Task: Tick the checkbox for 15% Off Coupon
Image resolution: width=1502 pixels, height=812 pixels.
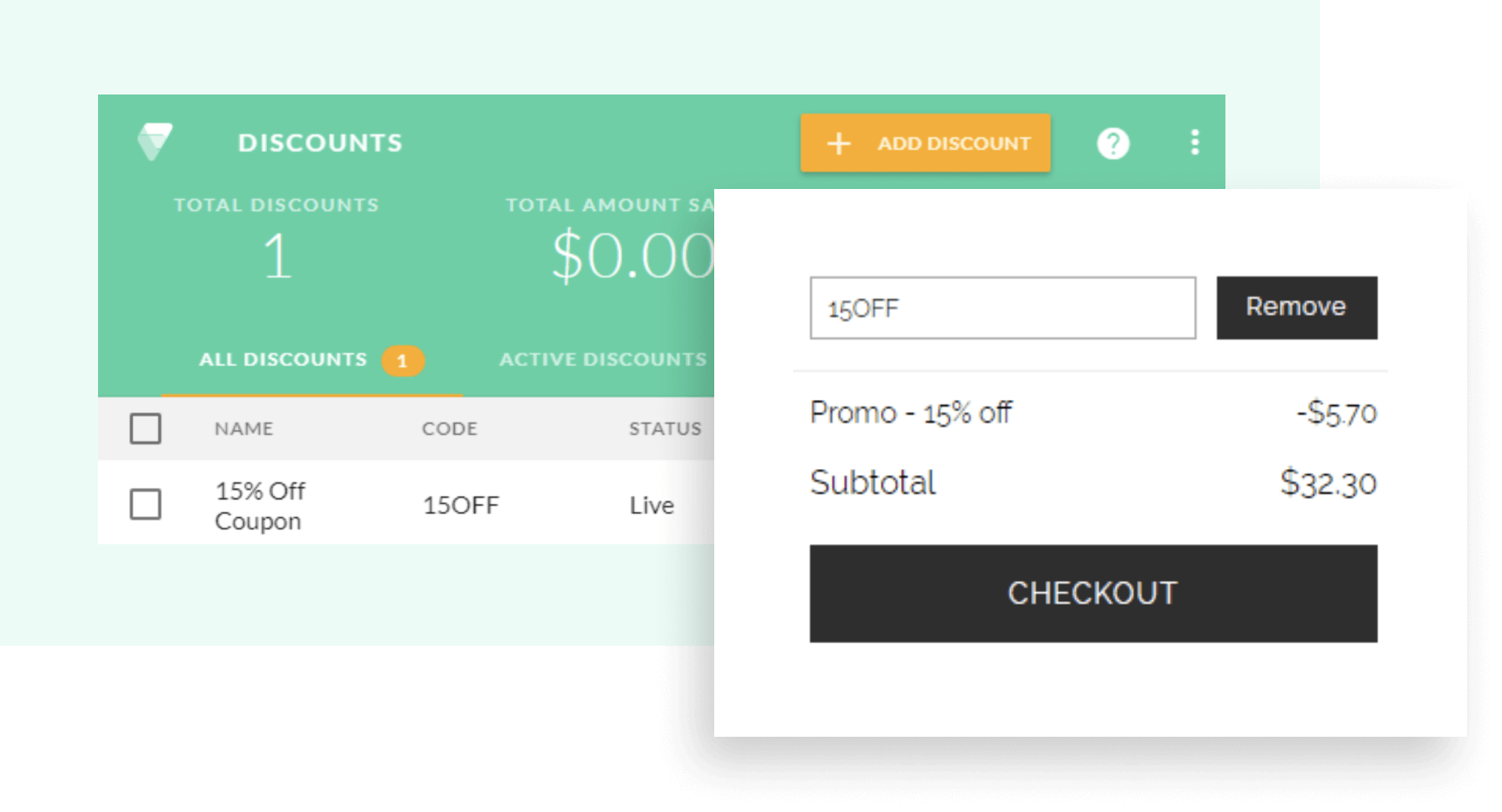Action: pyautogui.click(x=145, y=504)
